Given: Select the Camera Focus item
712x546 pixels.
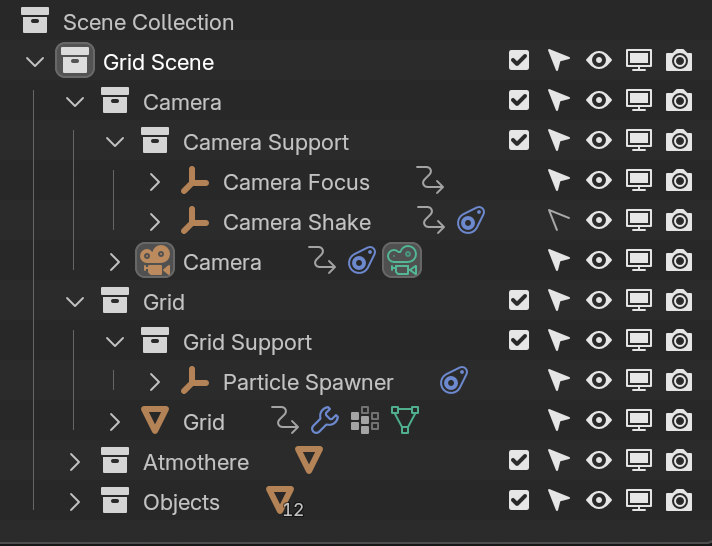Looking at the screenshot, I should click(x=296, y=182).
